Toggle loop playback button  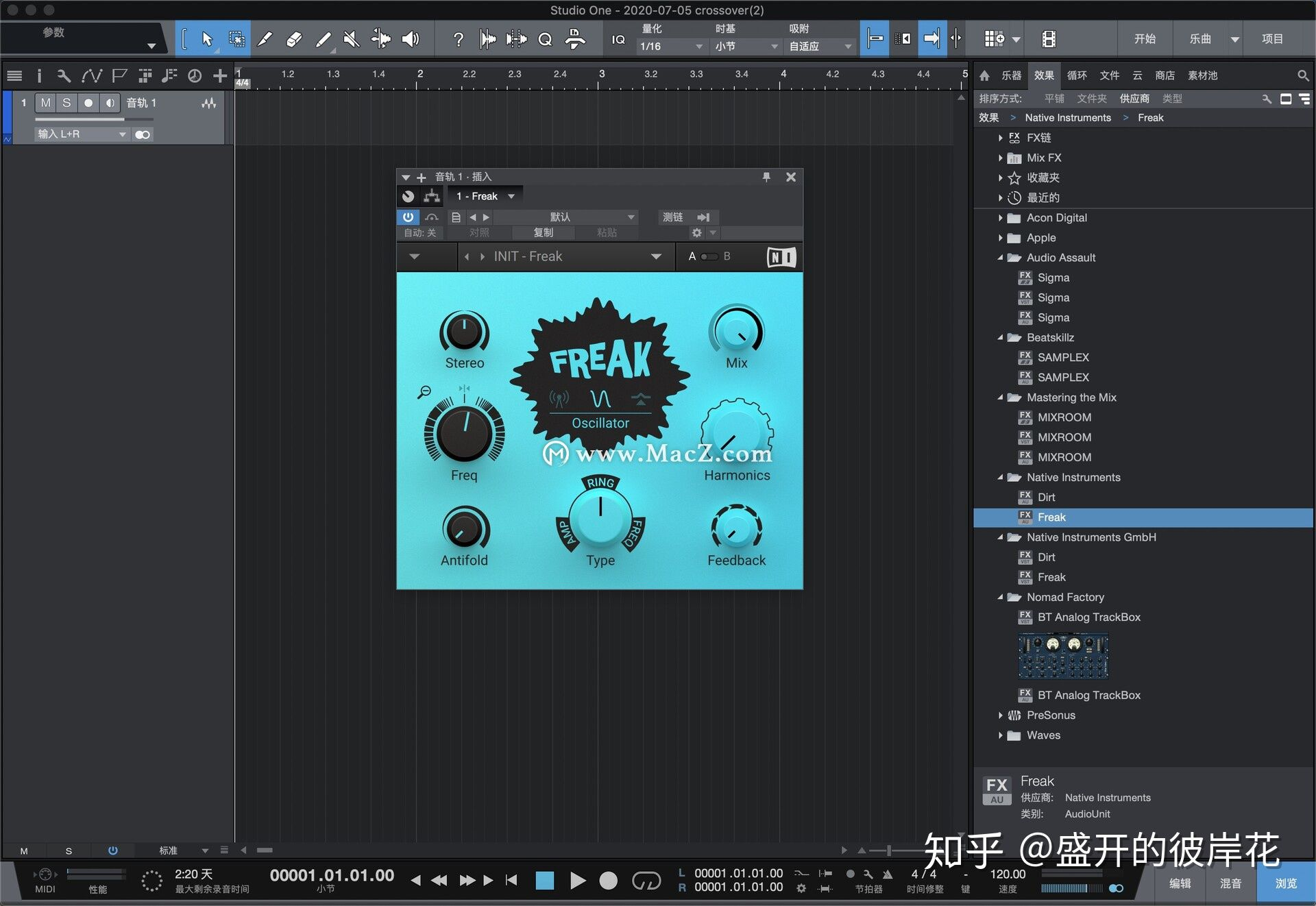coord(646,881)
